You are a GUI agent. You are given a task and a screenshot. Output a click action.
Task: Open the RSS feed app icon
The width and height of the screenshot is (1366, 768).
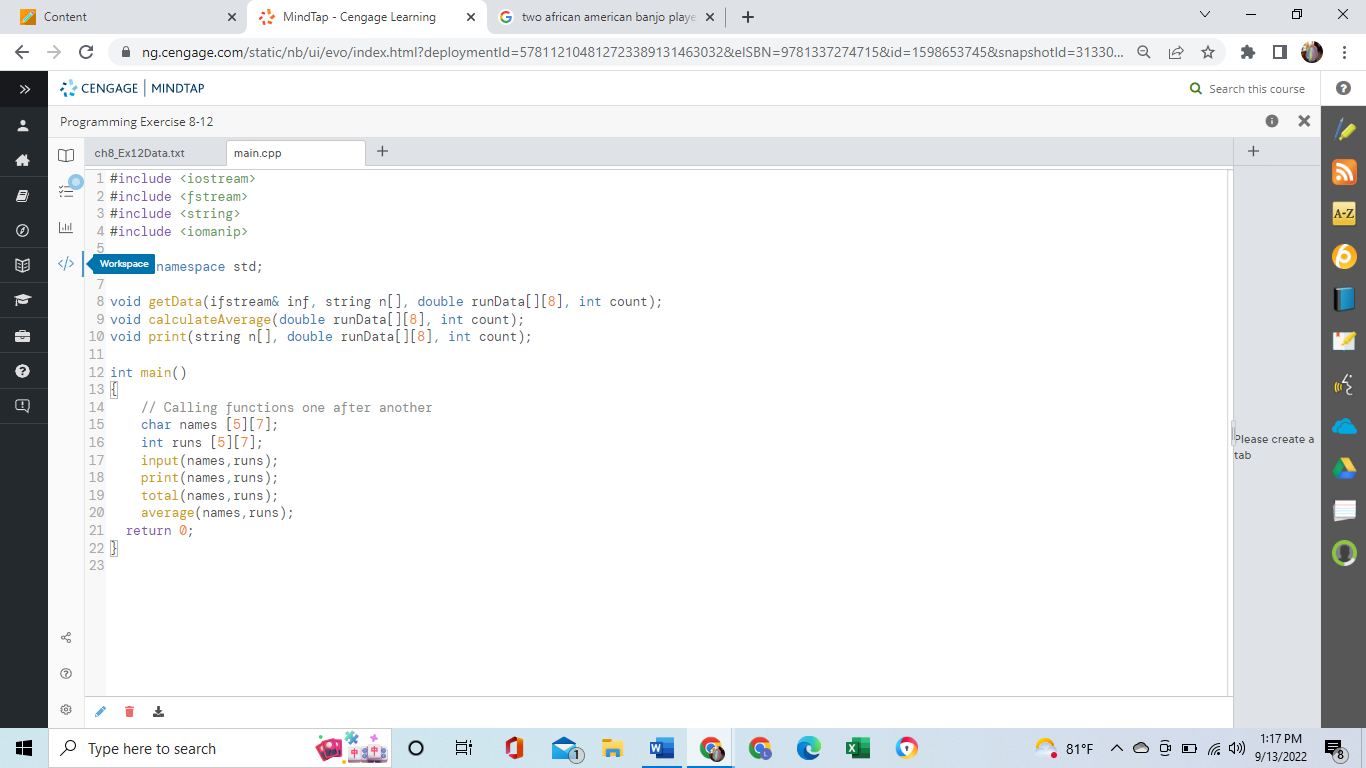(1344, 172)
